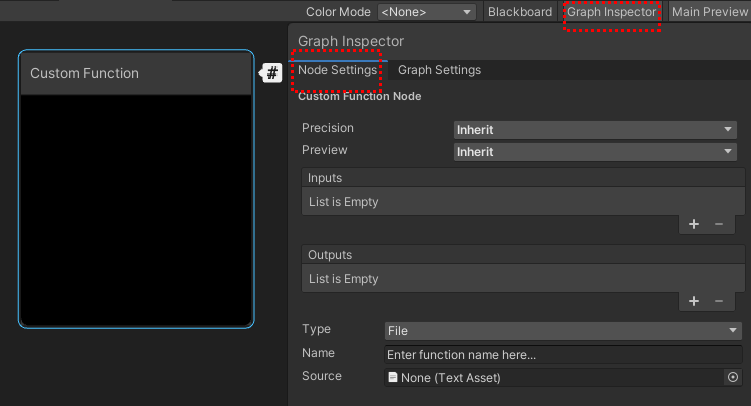Open the Preview dropdown
This screenshot has height=406, width=751.
(x=595, y=152)
